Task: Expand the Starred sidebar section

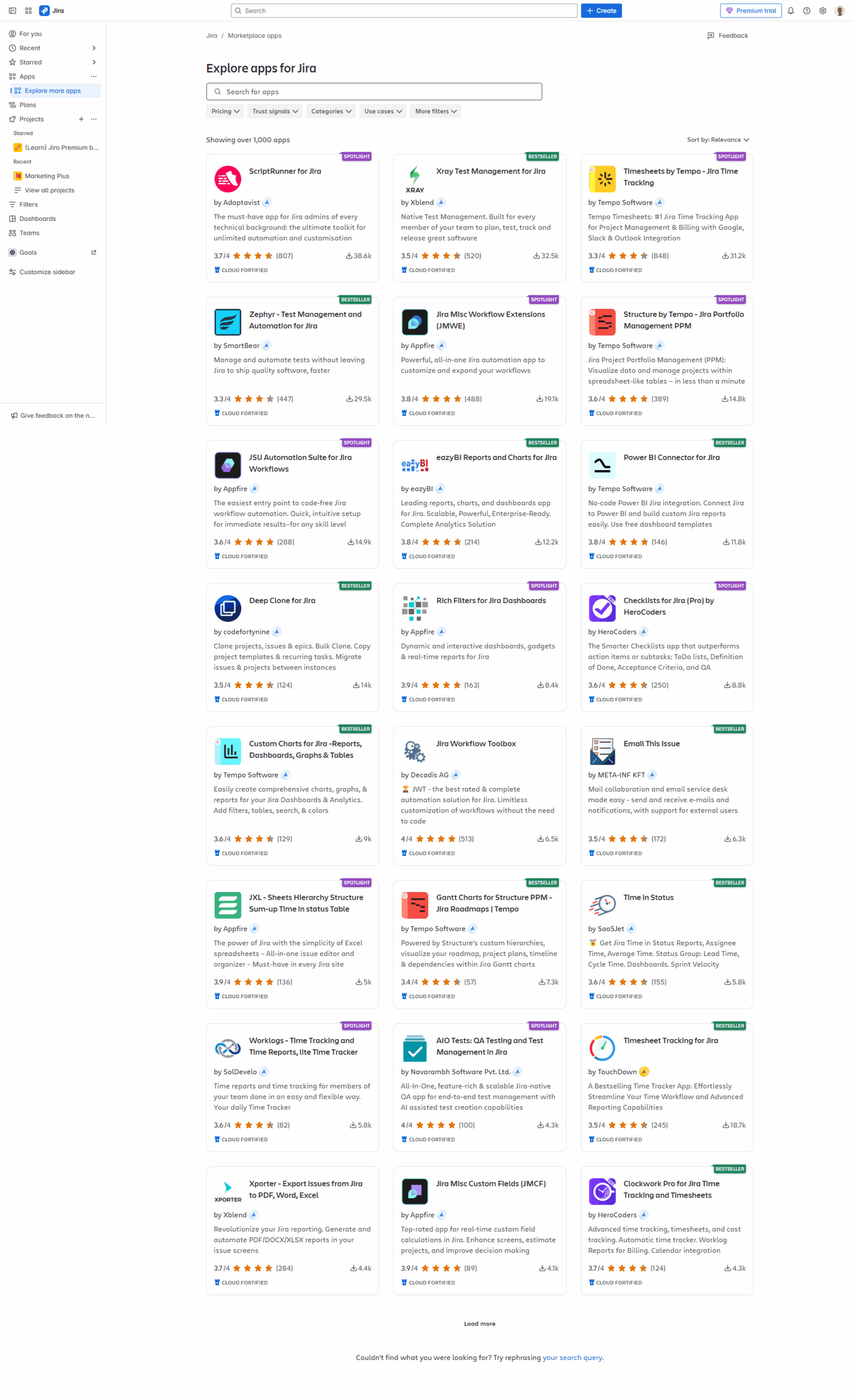Action: tap(94, 62)
